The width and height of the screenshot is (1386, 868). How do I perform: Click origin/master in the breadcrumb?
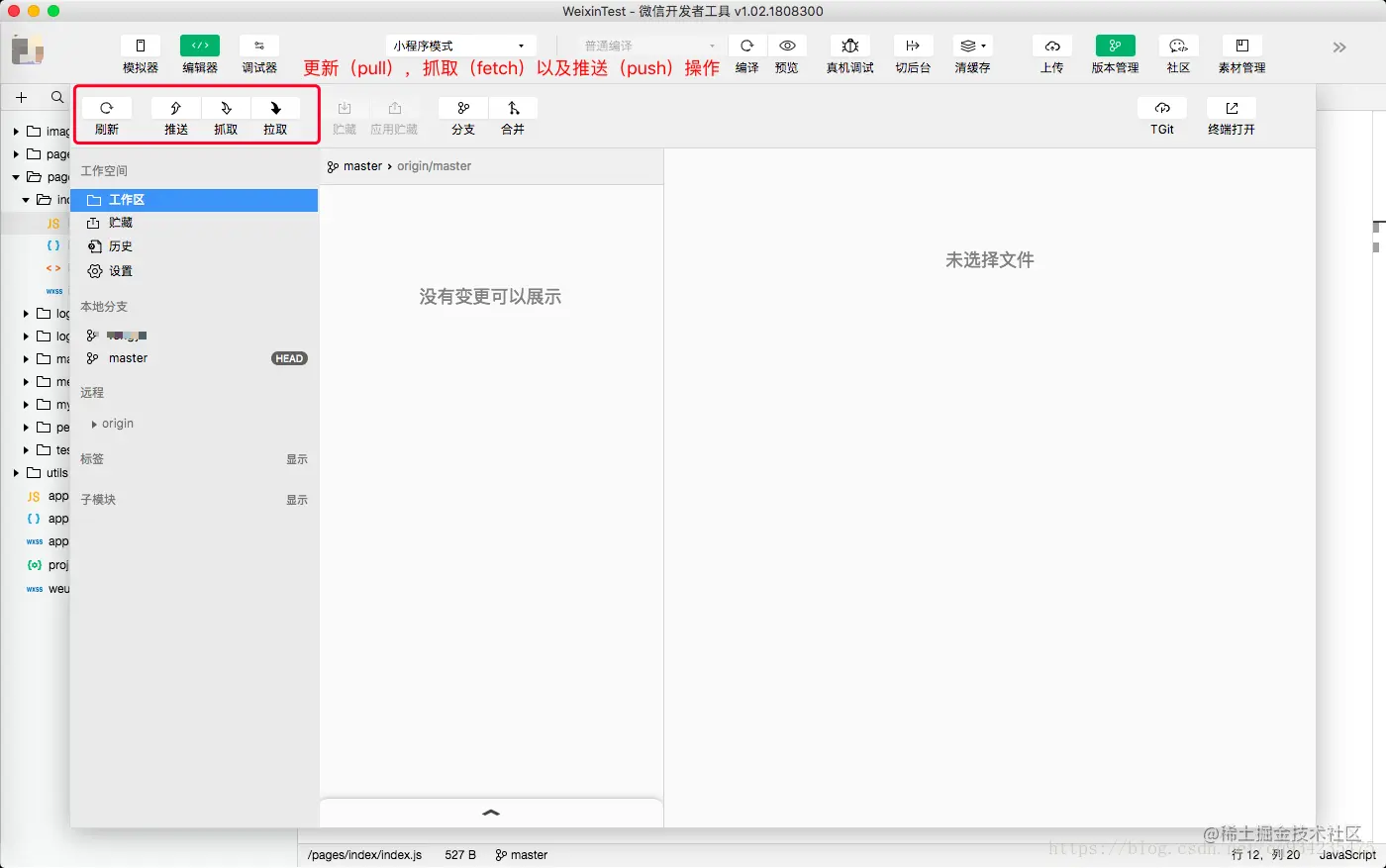point(434,166)
